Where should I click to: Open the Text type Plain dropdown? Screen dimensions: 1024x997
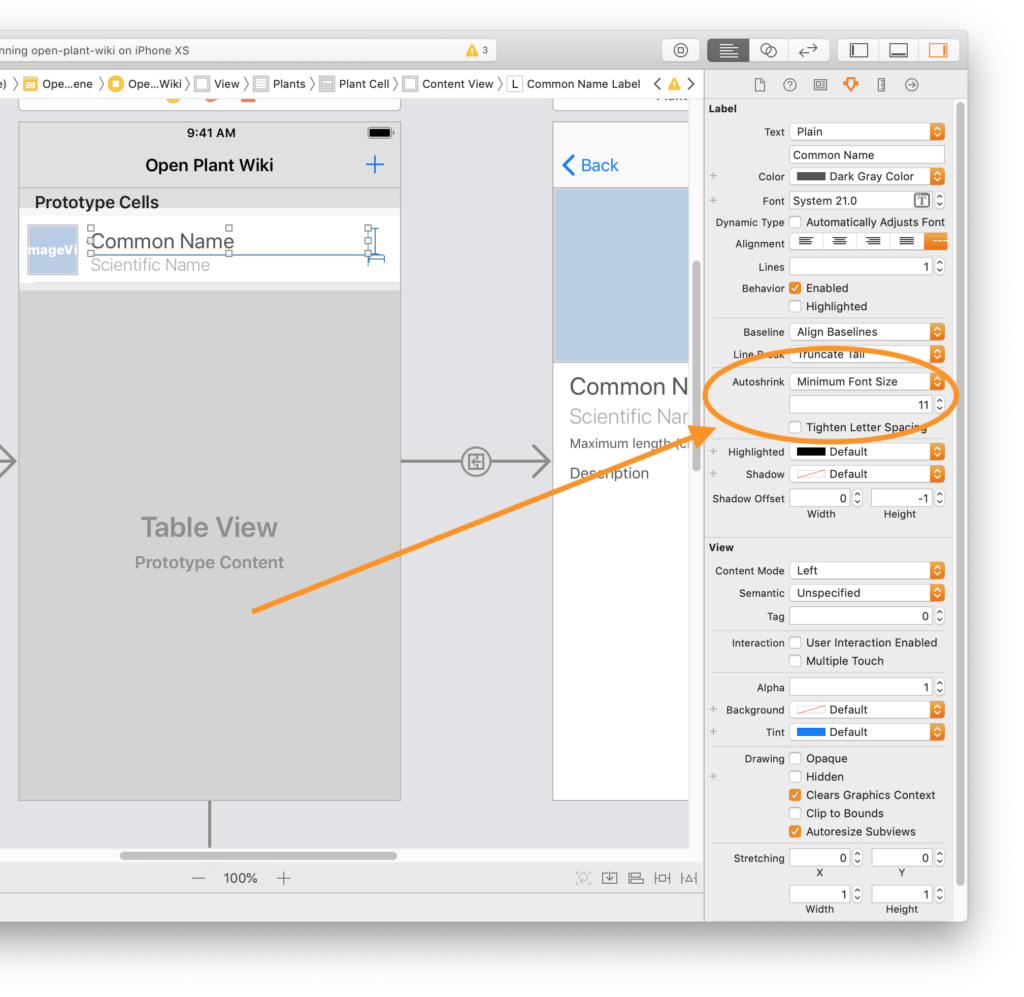[867, 132]
